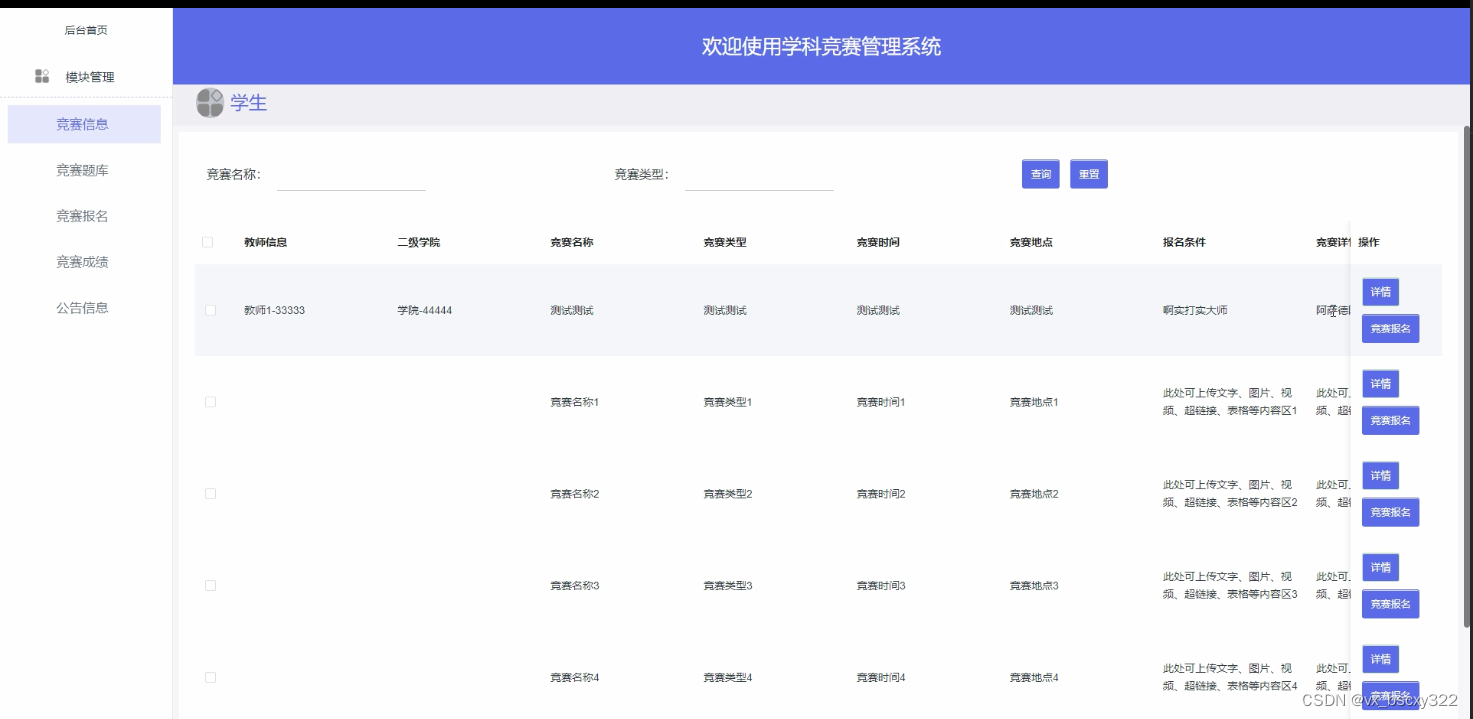Open 公告信息 sidebar menu item
This screenshot has width=1473, height=719.
click(83, 308)
